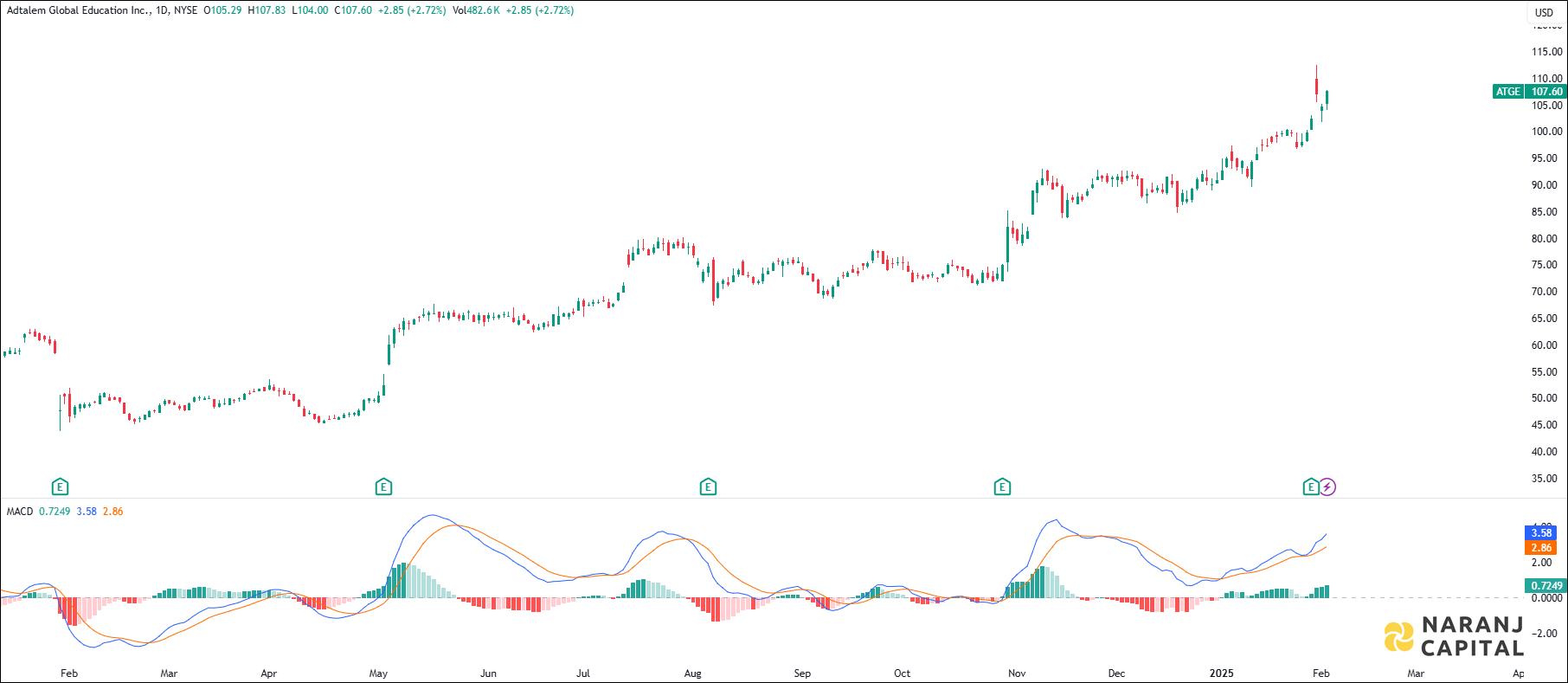
Task: Click the 90.00 price axis label
Action: coord(1545,185)
